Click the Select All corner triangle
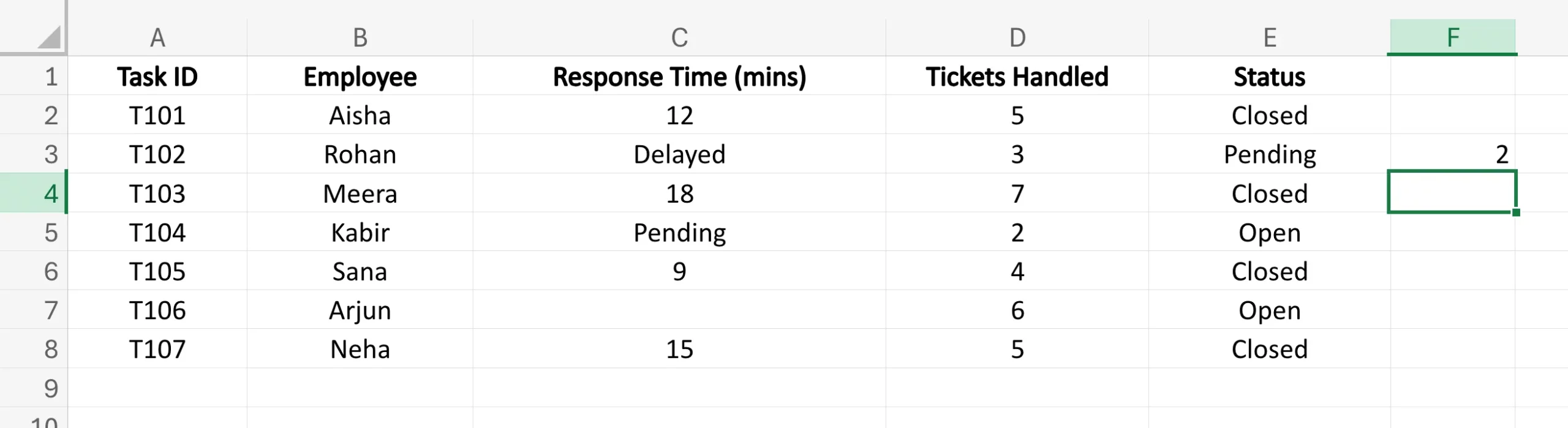 coord(49,37)
